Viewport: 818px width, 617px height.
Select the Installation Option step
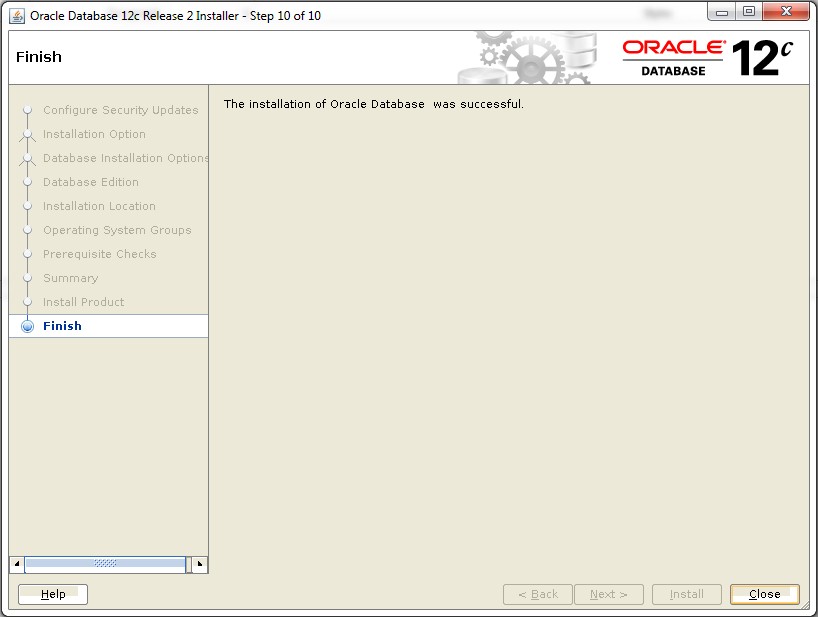(x=94, y=134)
